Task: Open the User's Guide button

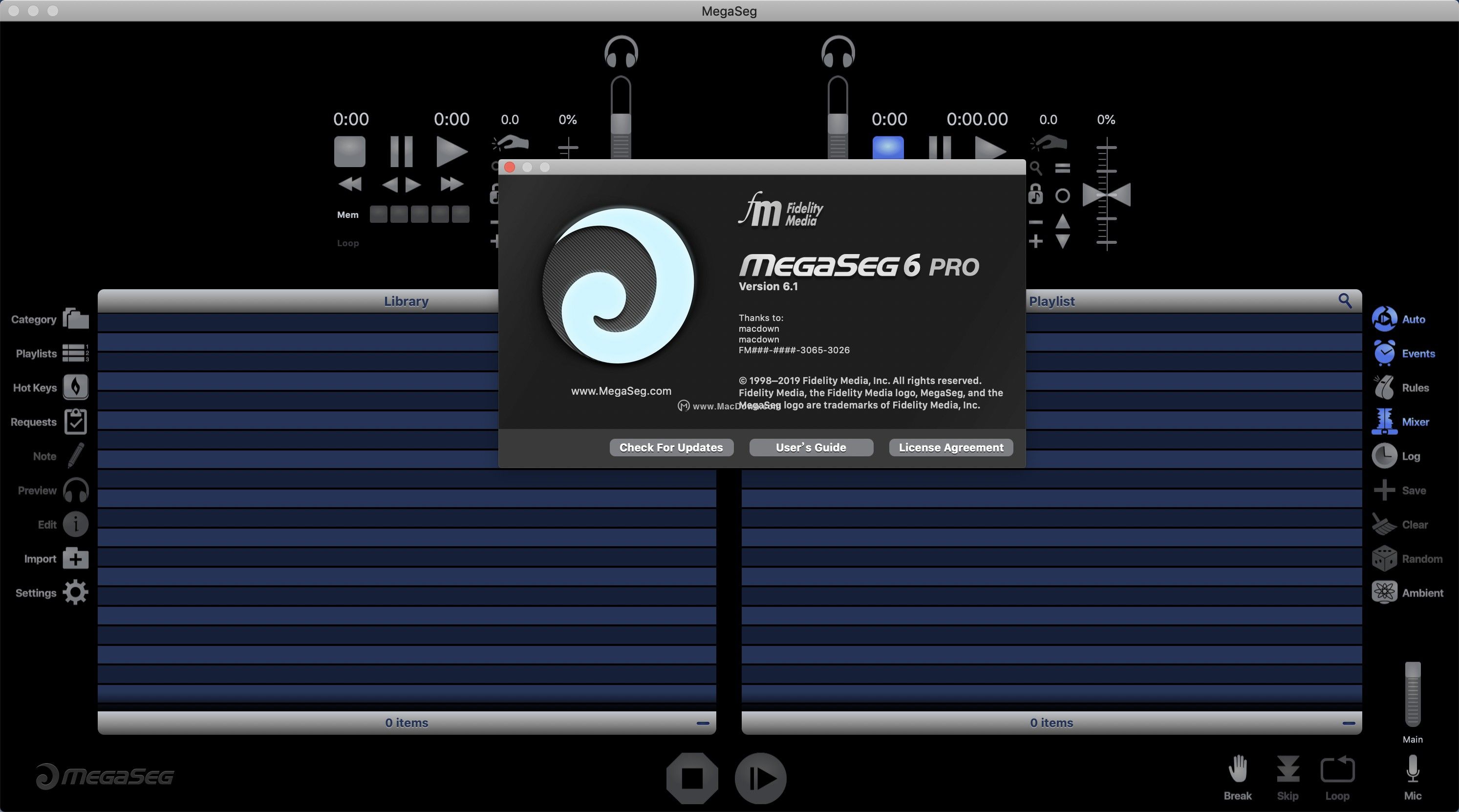Action: (811, 448)
